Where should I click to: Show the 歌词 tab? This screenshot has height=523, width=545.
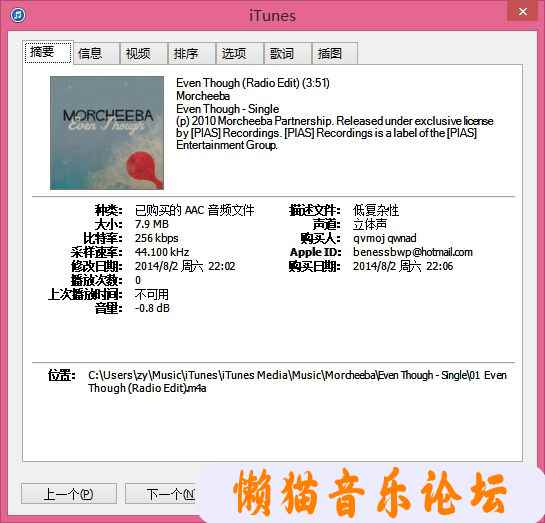[288, 53]
